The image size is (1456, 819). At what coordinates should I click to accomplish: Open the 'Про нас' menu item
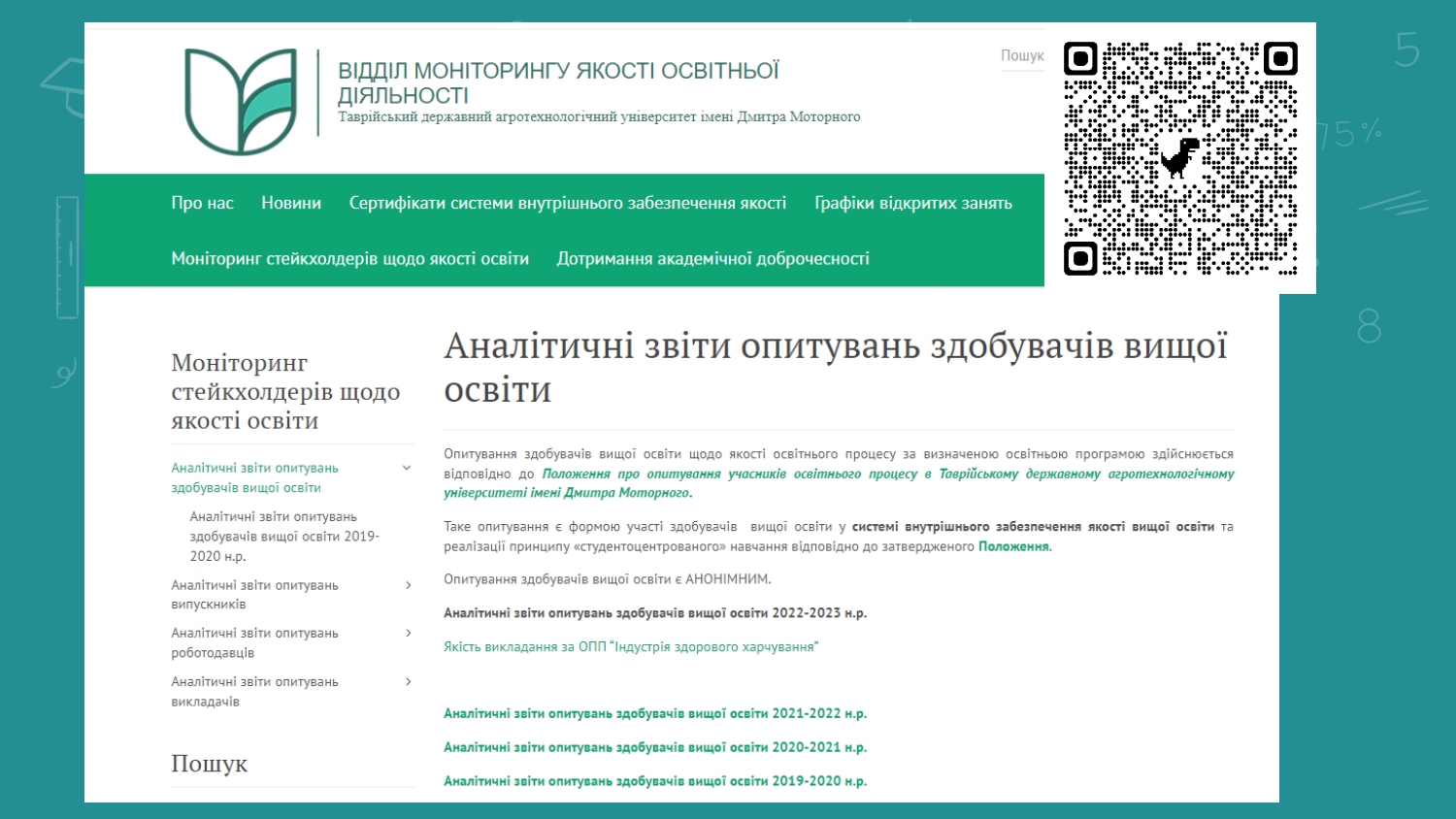[x=203, y=203]
